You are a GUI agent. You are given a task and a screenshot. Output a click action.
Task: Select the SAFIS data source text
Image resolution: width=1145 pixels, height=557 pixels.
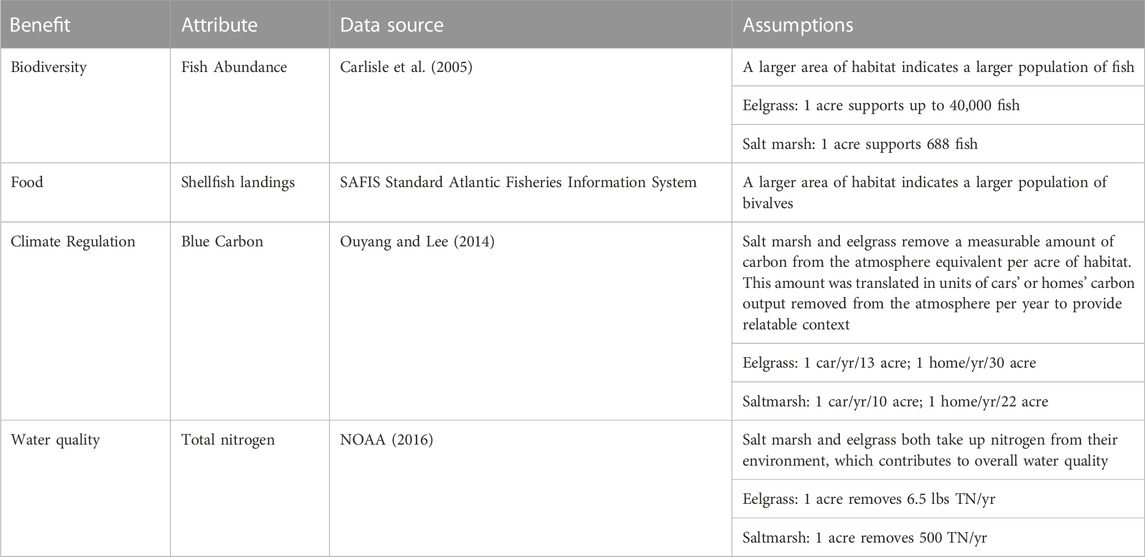point(518,182)
